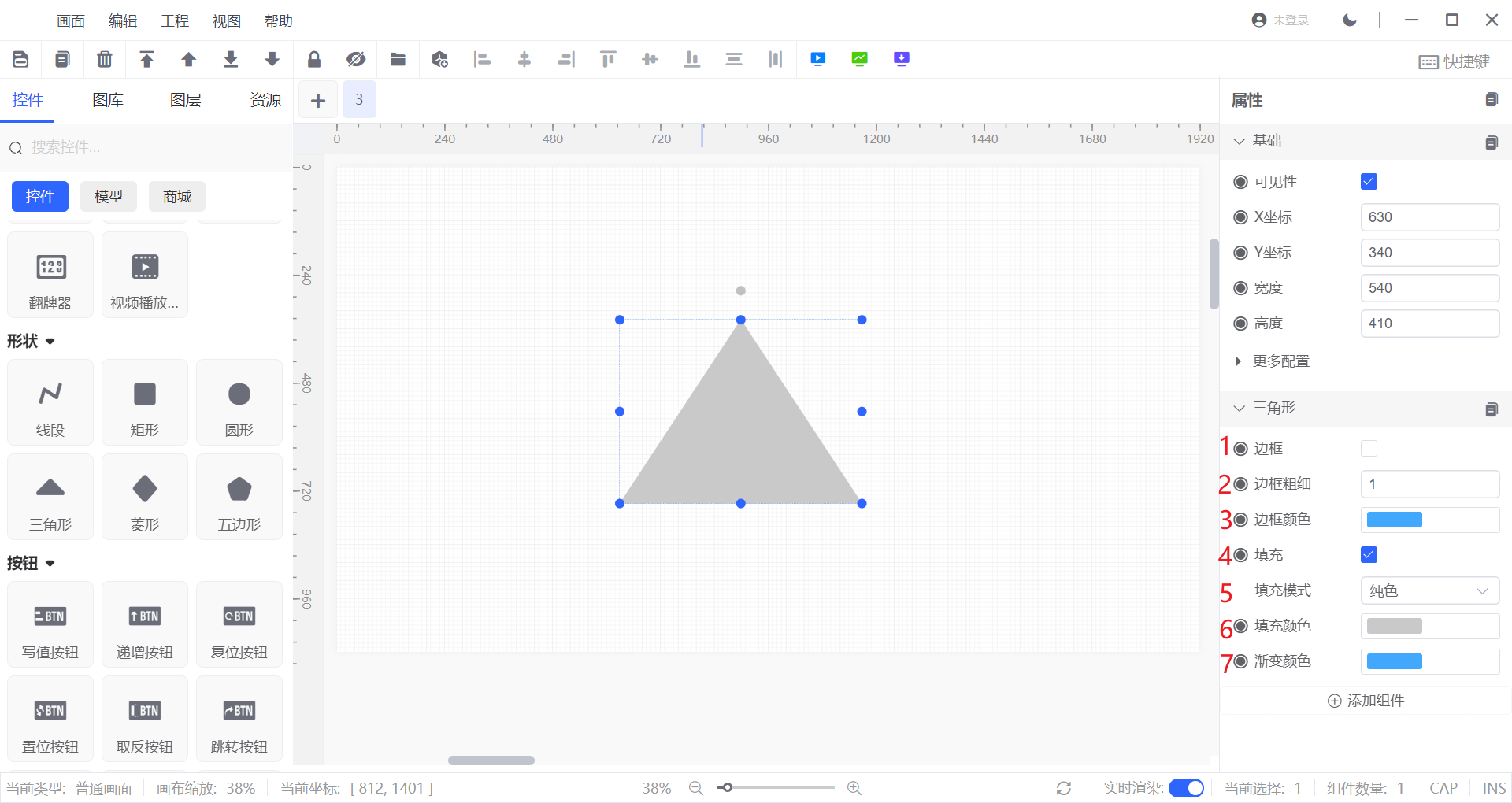Select the triangle (三角形) shape widget
This screenshot has height=803, width=1512.
[x=50, y=497]
